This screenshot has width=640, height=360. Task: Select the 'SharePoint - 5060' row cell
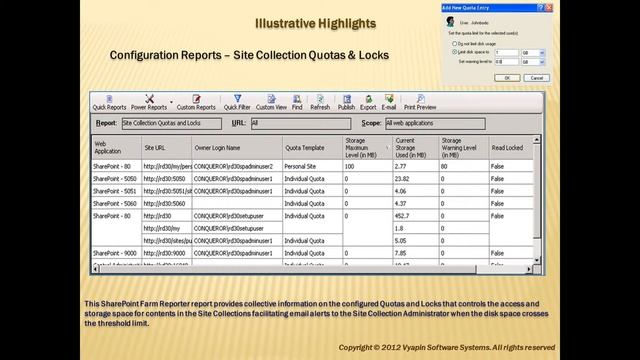117,203
